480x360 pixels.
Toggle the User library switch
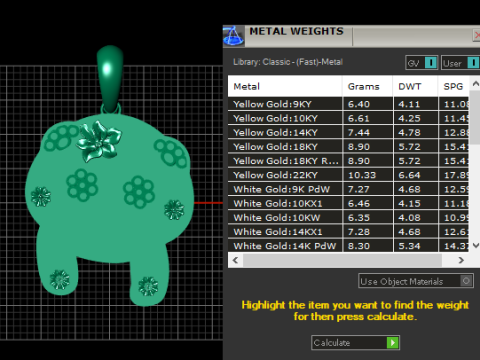pyautogui.click(x=461, y=63)
